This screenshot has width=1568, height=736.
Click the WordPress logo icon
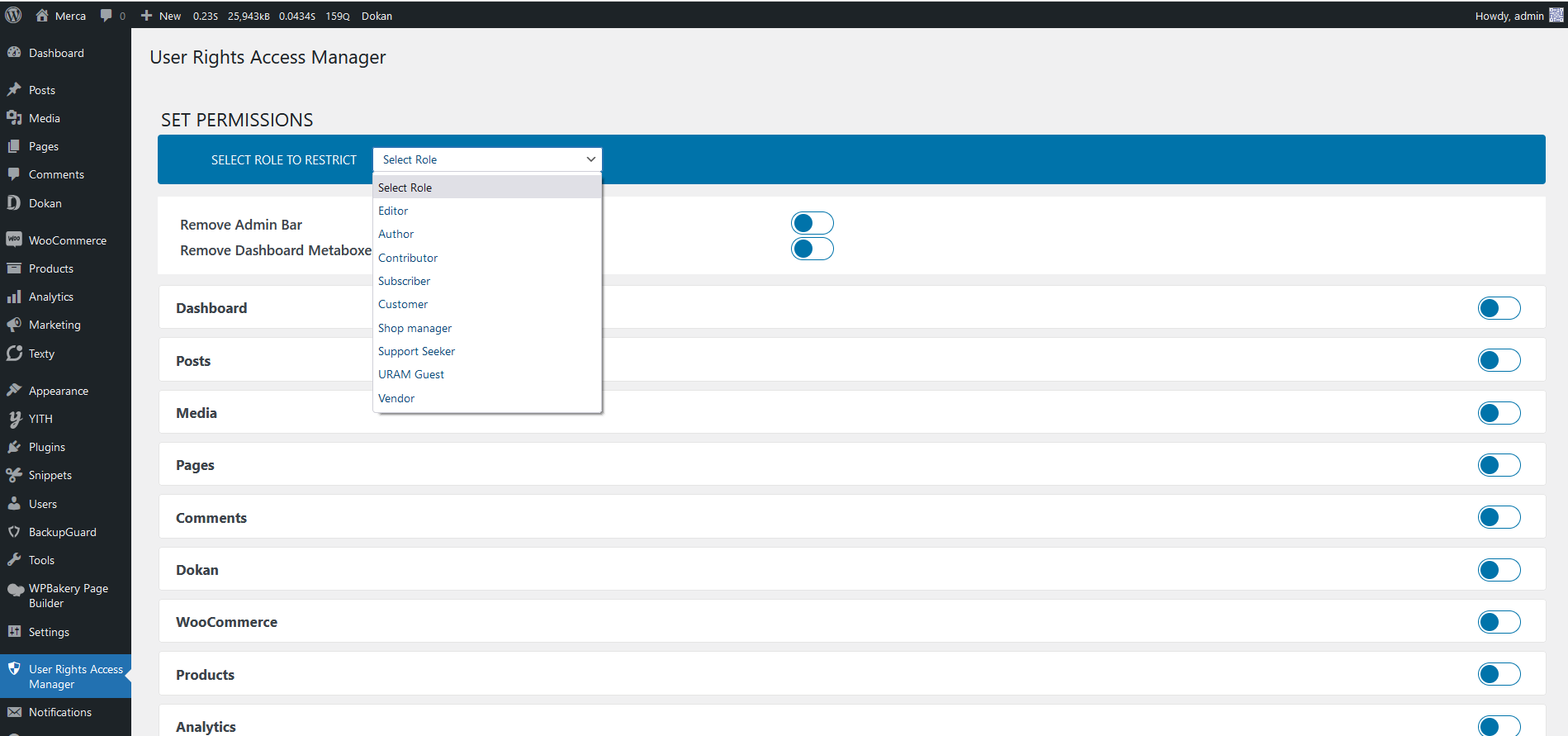(x=13, y=15)
